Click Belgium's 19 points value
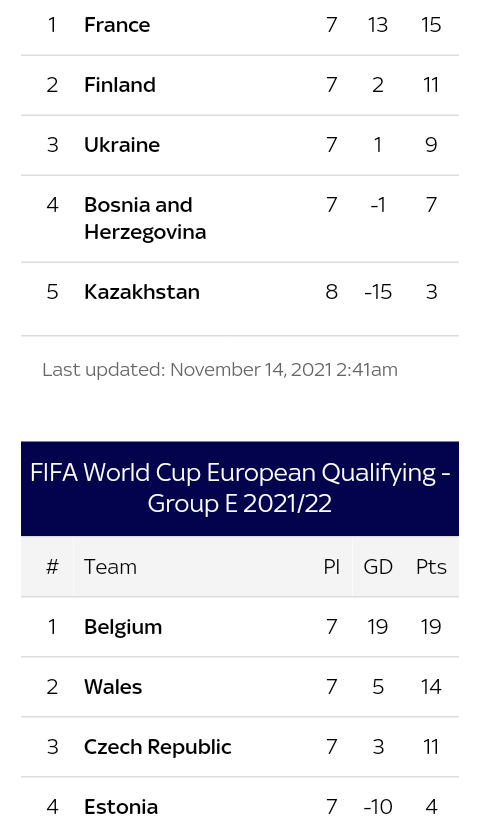This screenshot has width=480, height=820. point(431,627)
